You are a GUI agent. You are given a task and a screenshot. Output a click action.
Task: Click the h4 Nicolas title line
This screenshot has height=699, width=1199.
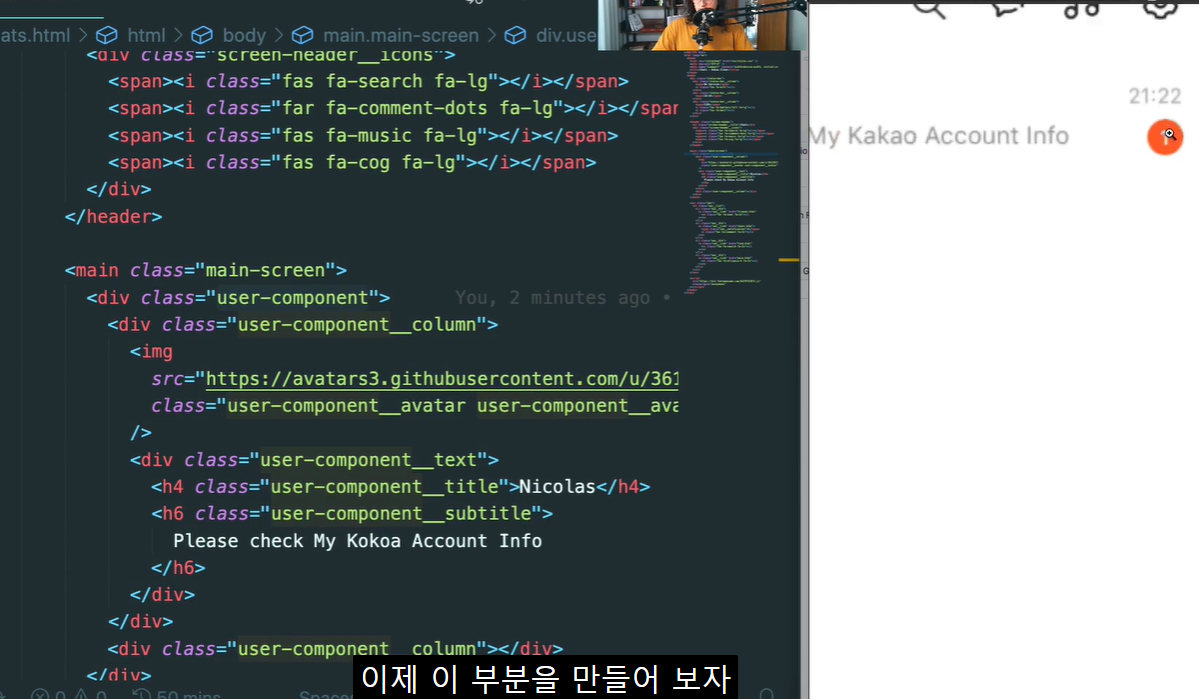(401, 487)
